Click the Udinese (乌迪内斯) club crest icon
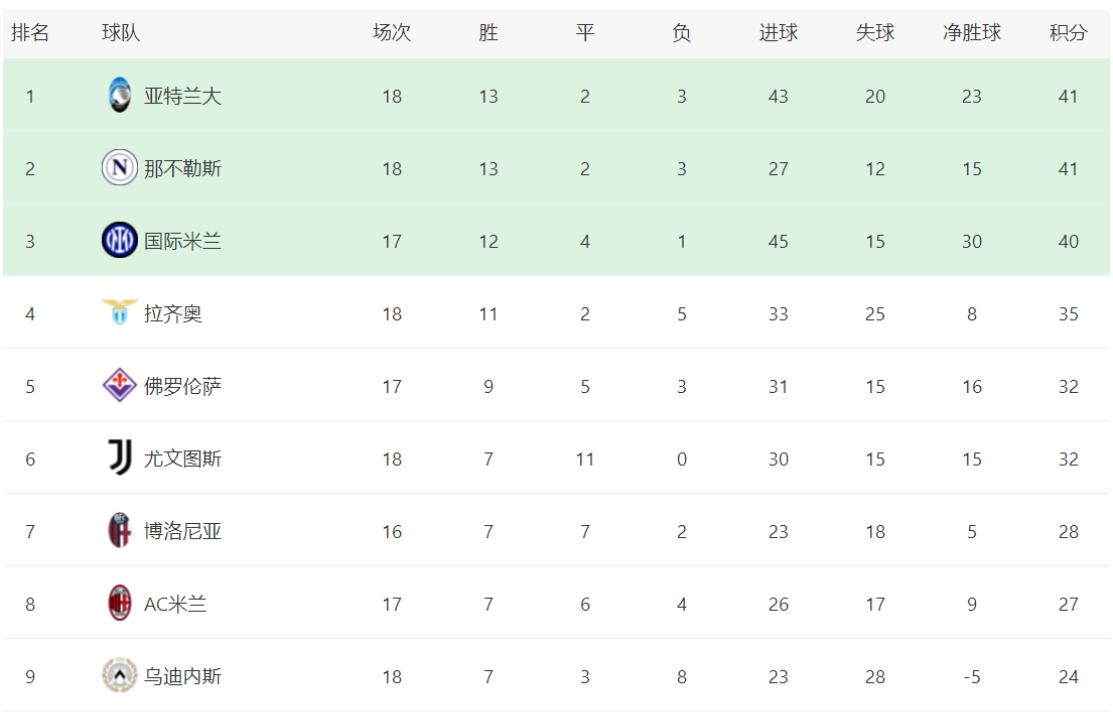 [x=118, y=676]
